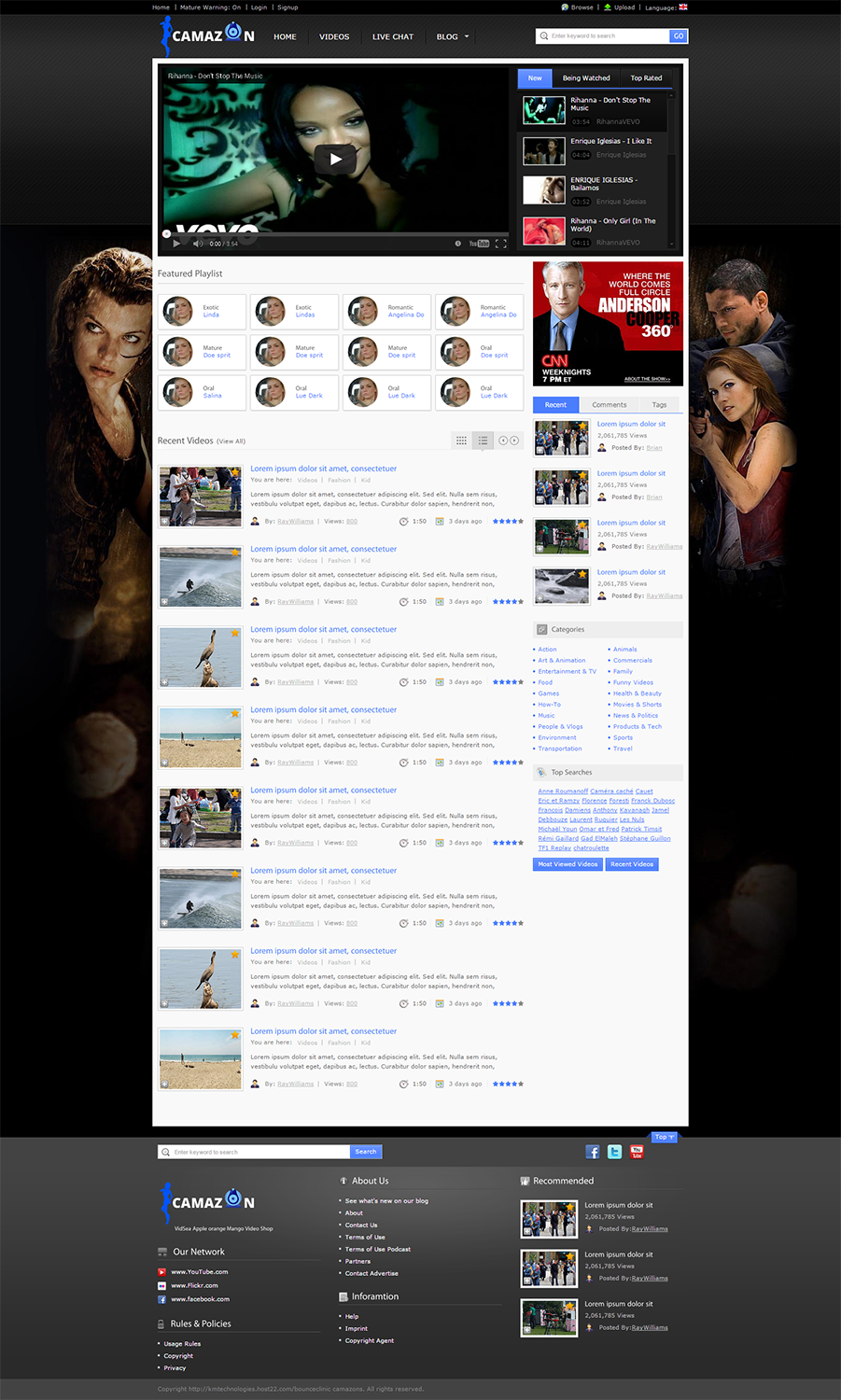841x1400 pixels.
Task: Open ENRIQUE IGLESIAS - Bailamos video entry
Action: 596,189
